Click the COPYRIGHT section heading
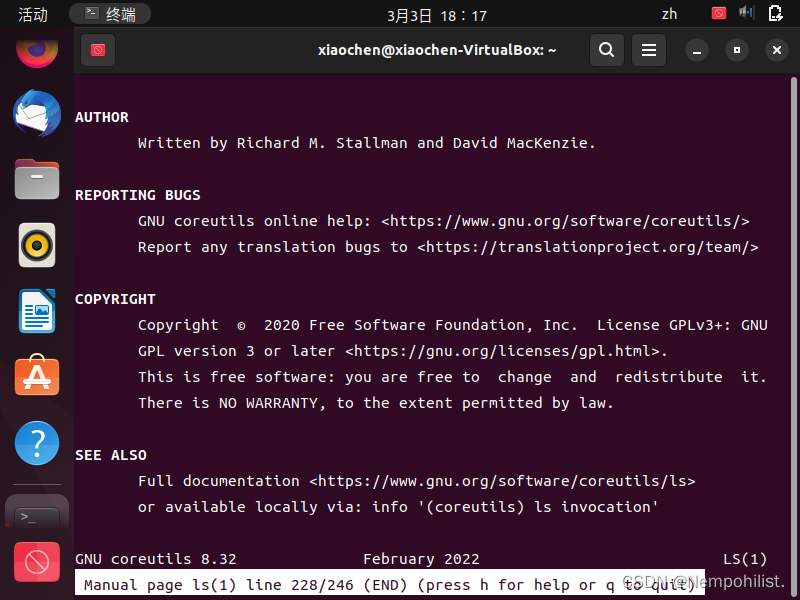The height and width of the screenshot is (600, 800). (x=115, y=299)
